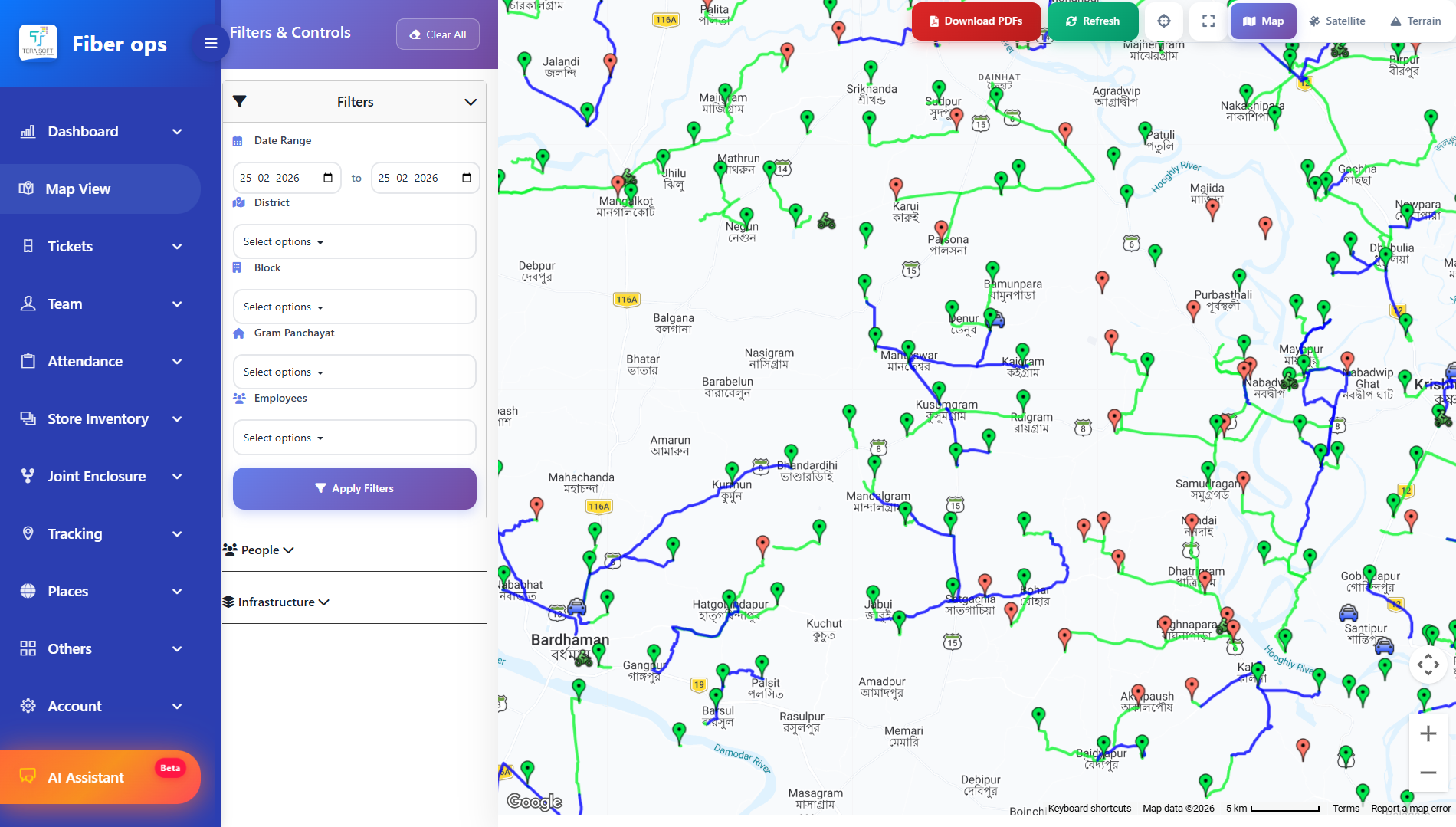Click the end date input field
The image size is (1456, 827).
point(418,178)
